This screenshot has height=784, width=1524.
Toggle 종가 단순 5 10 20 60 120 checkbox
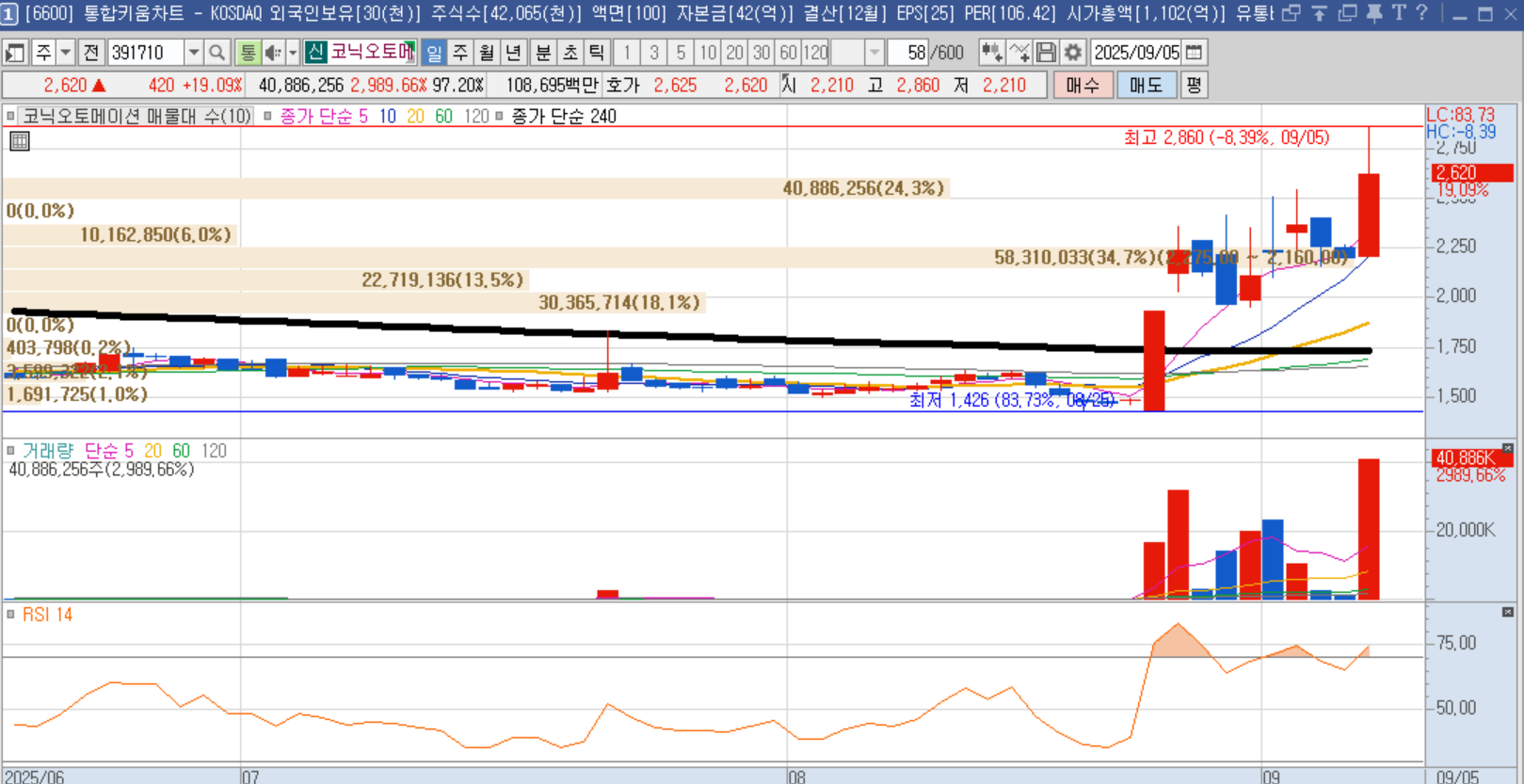click(267, 117)
